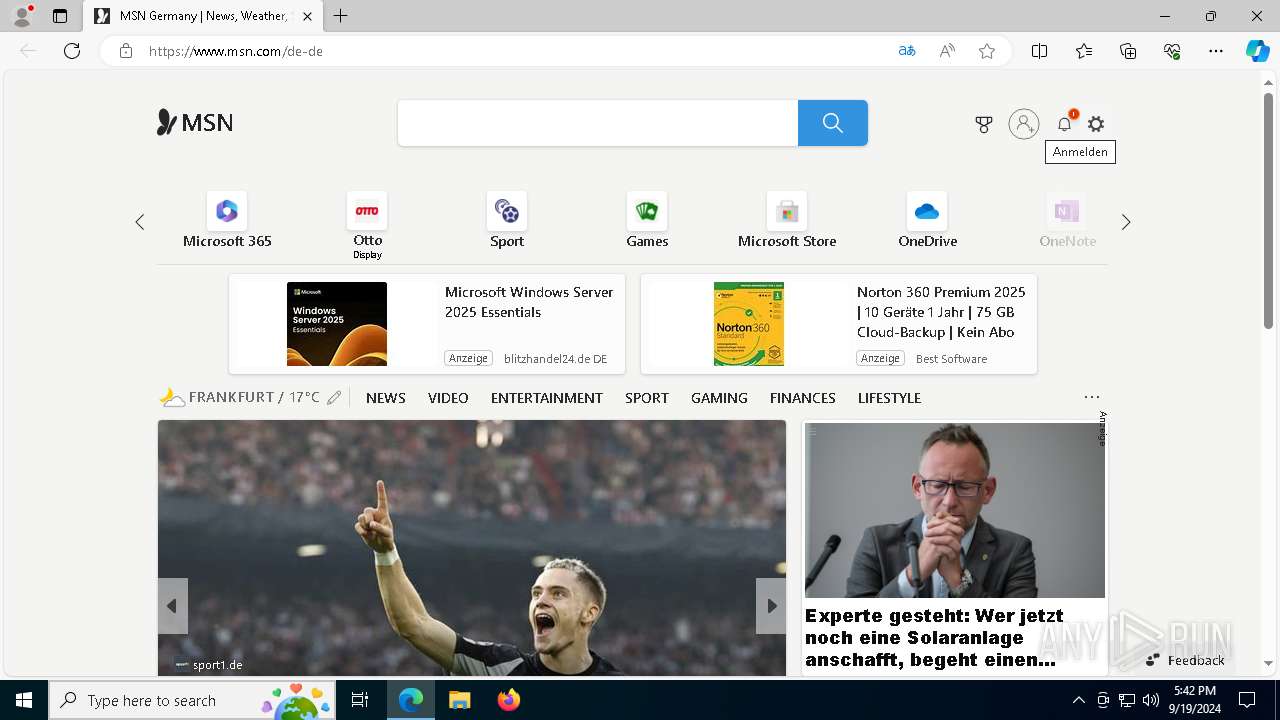
Task: Expand more categories ellipsis menu
Action: (x=1092, y=398)
